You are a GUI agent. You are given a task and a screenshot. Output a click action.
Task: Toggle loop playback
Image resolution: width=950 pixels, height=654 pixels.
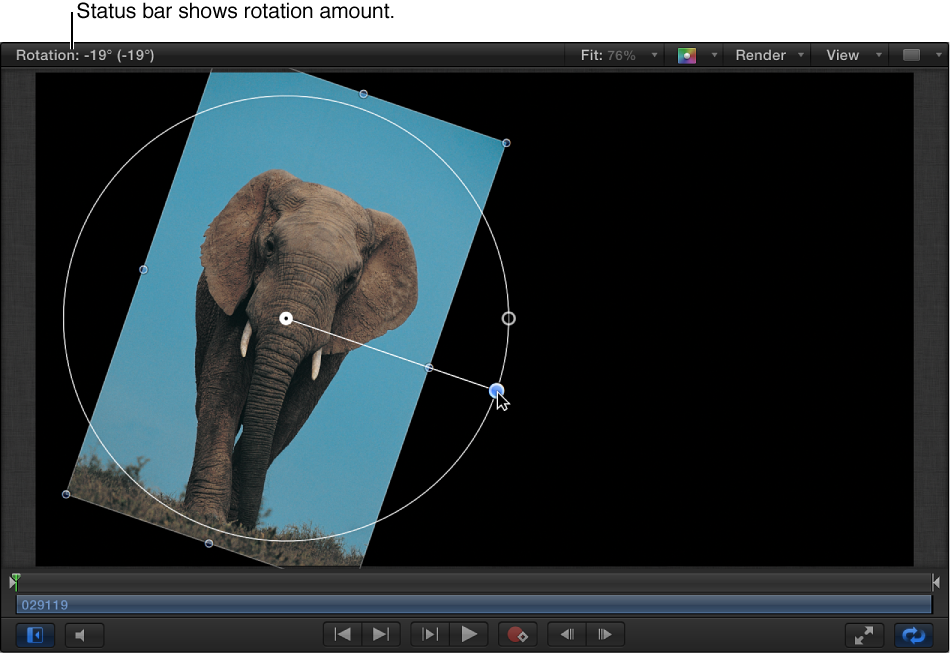coord(913,634)
